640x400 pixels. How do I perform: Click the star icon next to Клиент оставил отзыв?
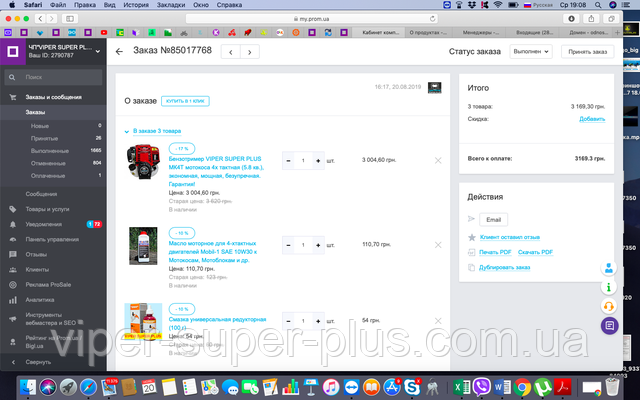click(x=472, y=237)
